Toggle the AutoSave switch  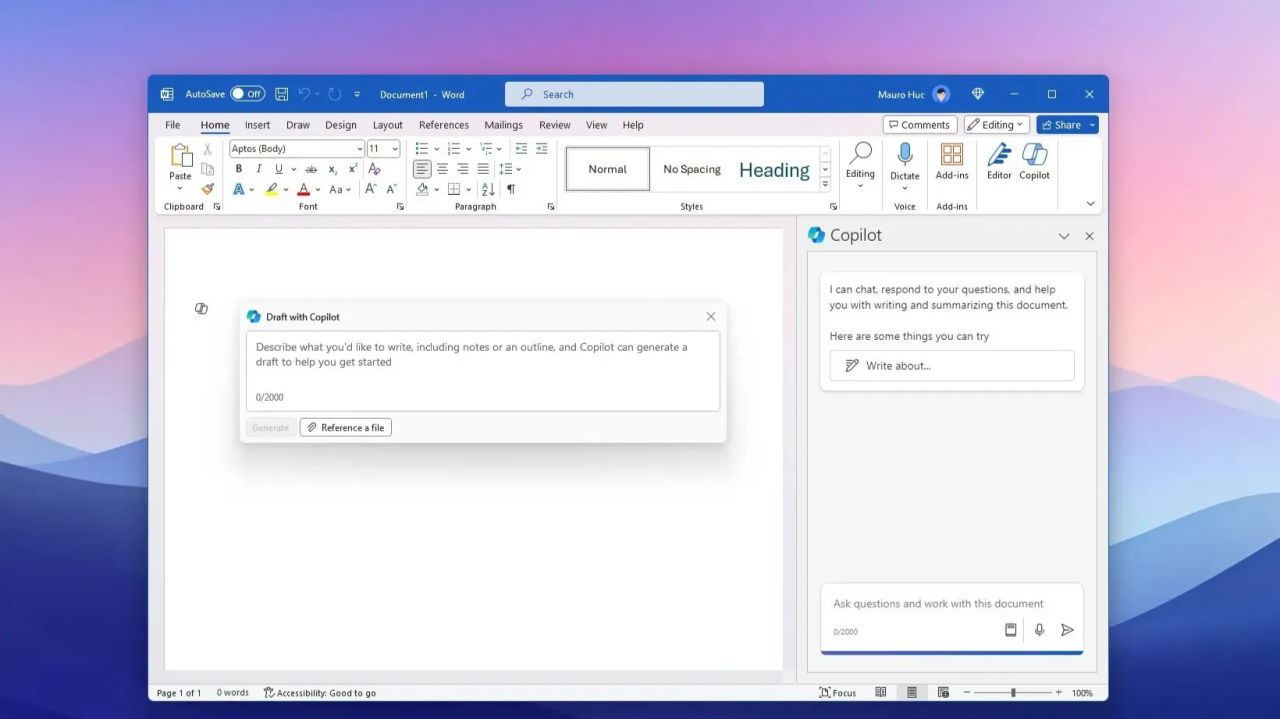point(247,94)
